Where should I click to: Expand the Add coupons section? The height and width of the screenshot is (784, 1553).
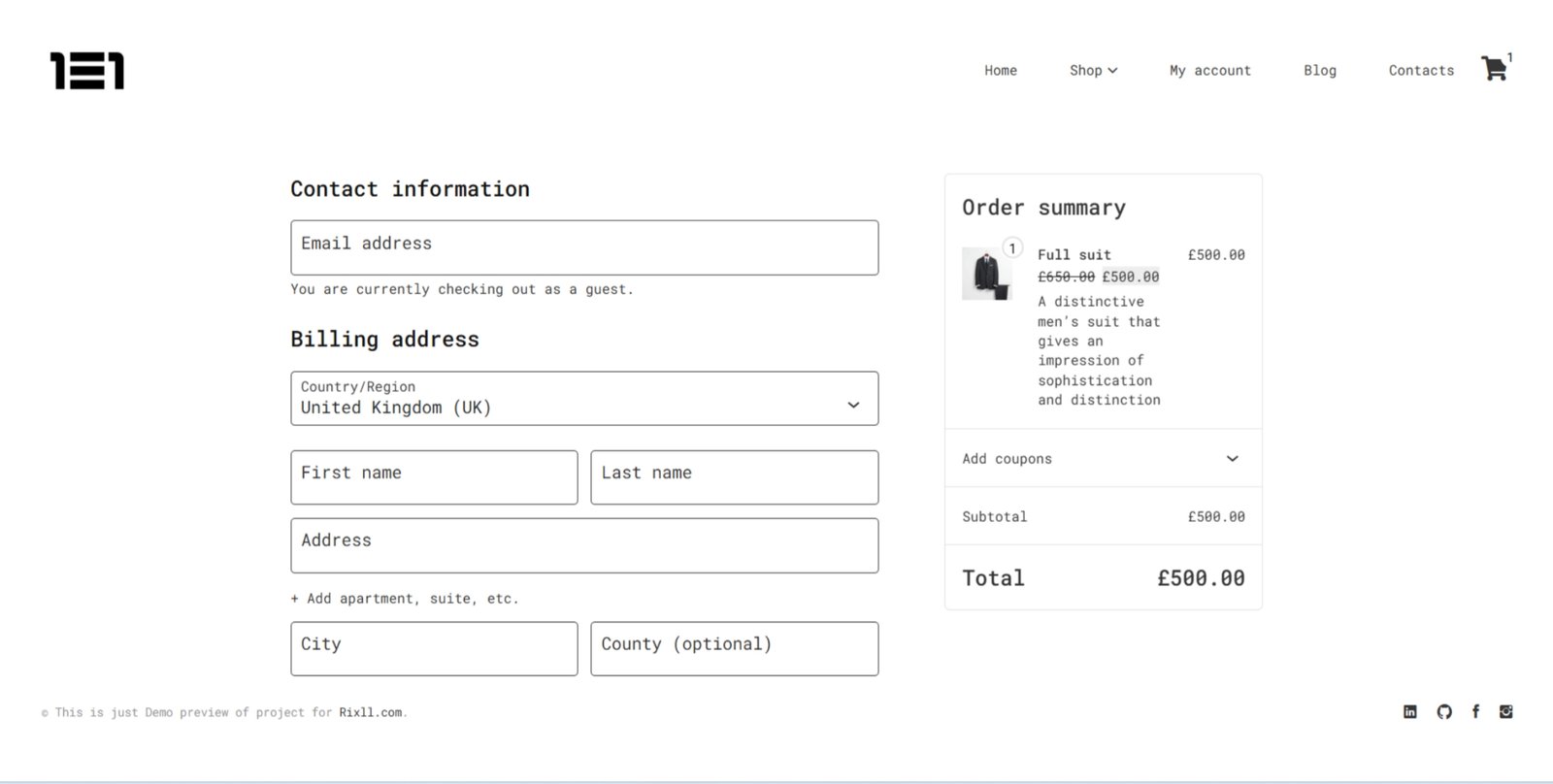click(x=1103, y=459)
